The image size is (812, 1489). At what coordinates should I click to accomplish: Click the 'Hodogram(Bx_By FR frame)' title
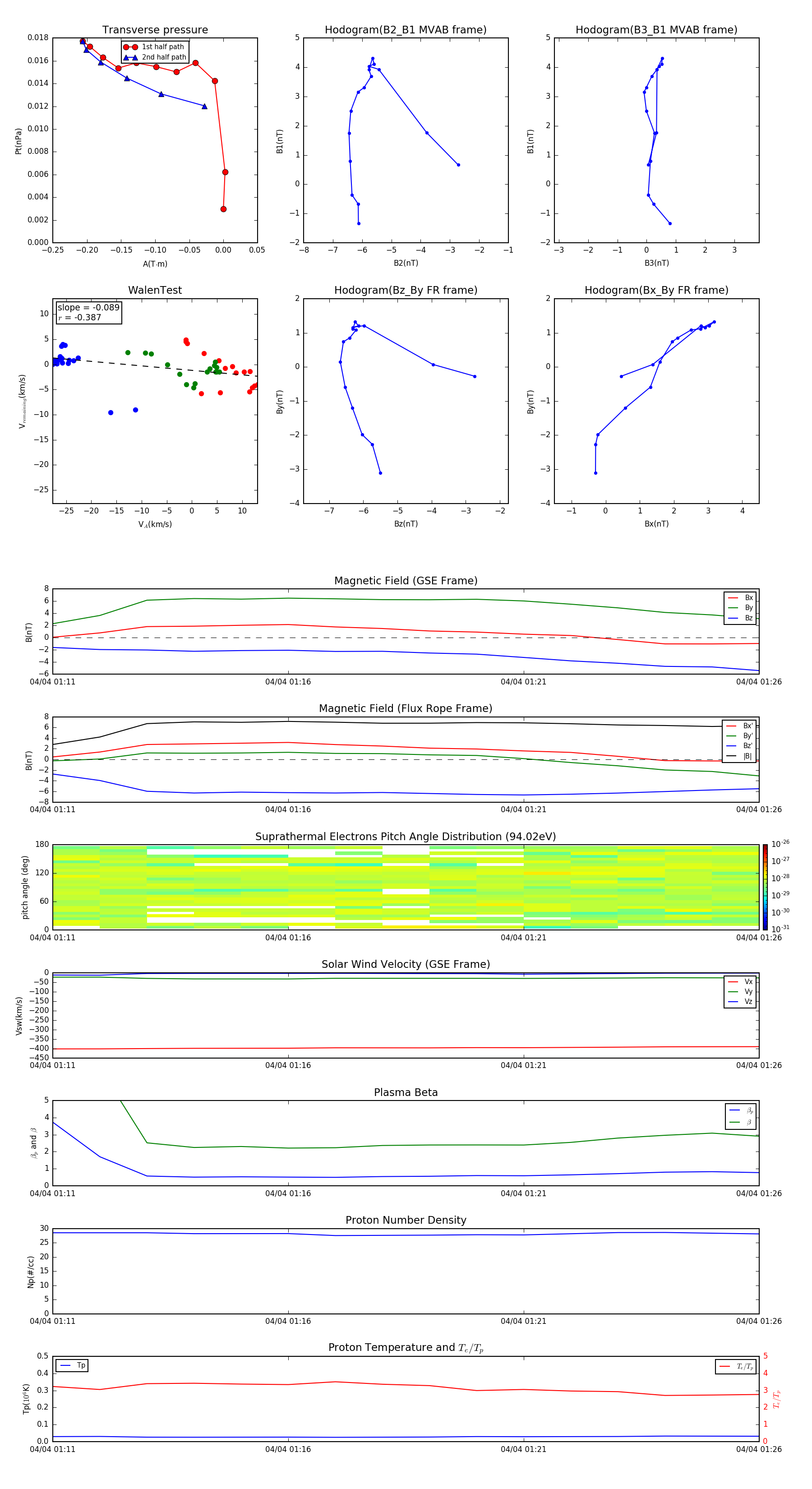coord(656,290)
